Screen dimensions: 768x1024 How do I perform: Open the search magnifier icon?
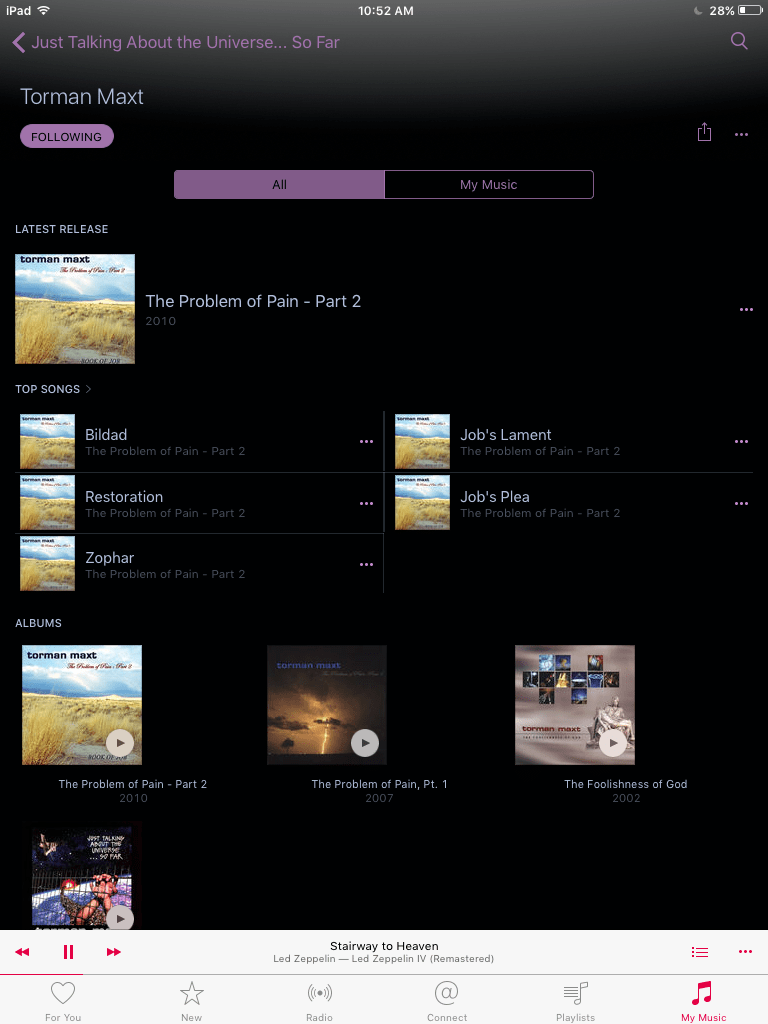(739, 41)
